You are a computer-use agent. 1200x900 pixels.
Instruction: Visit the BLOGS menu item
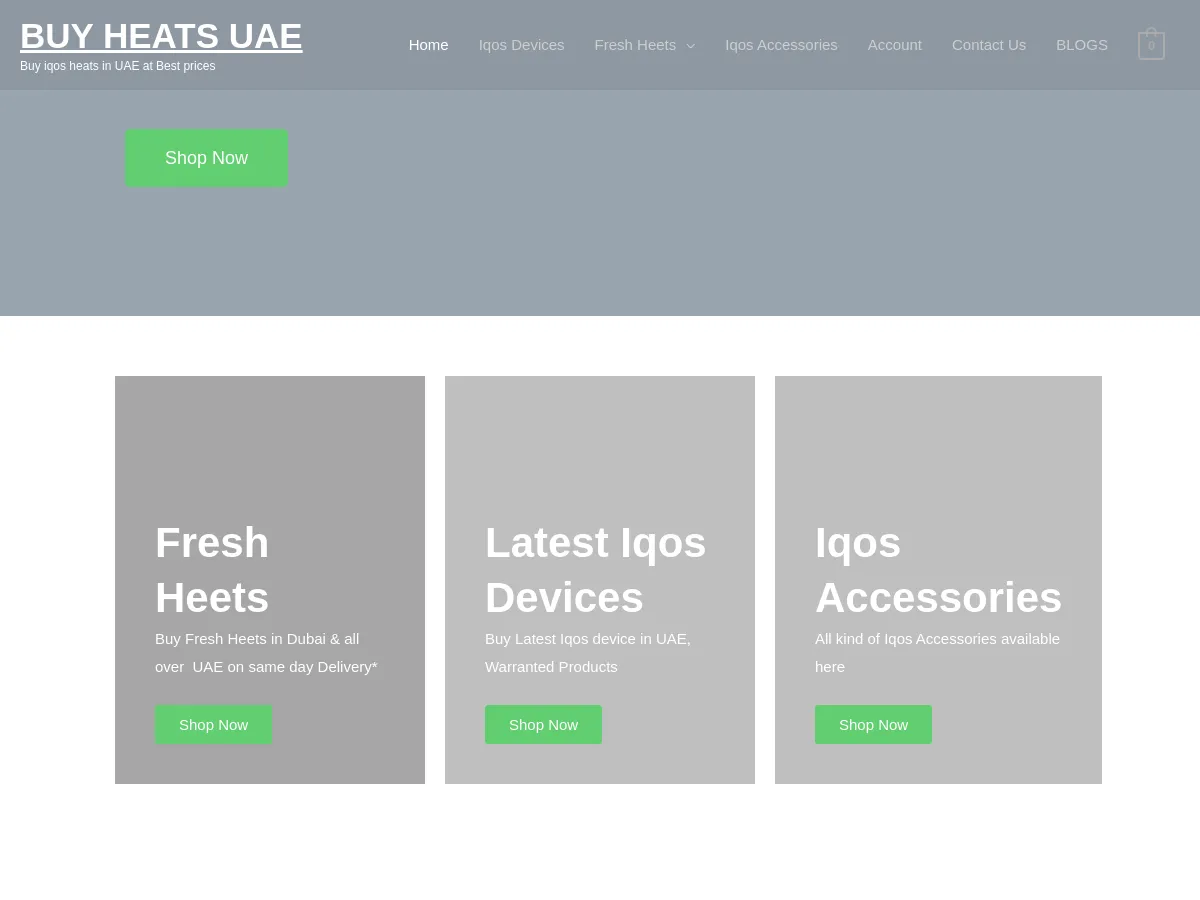tap(1081, 45)
